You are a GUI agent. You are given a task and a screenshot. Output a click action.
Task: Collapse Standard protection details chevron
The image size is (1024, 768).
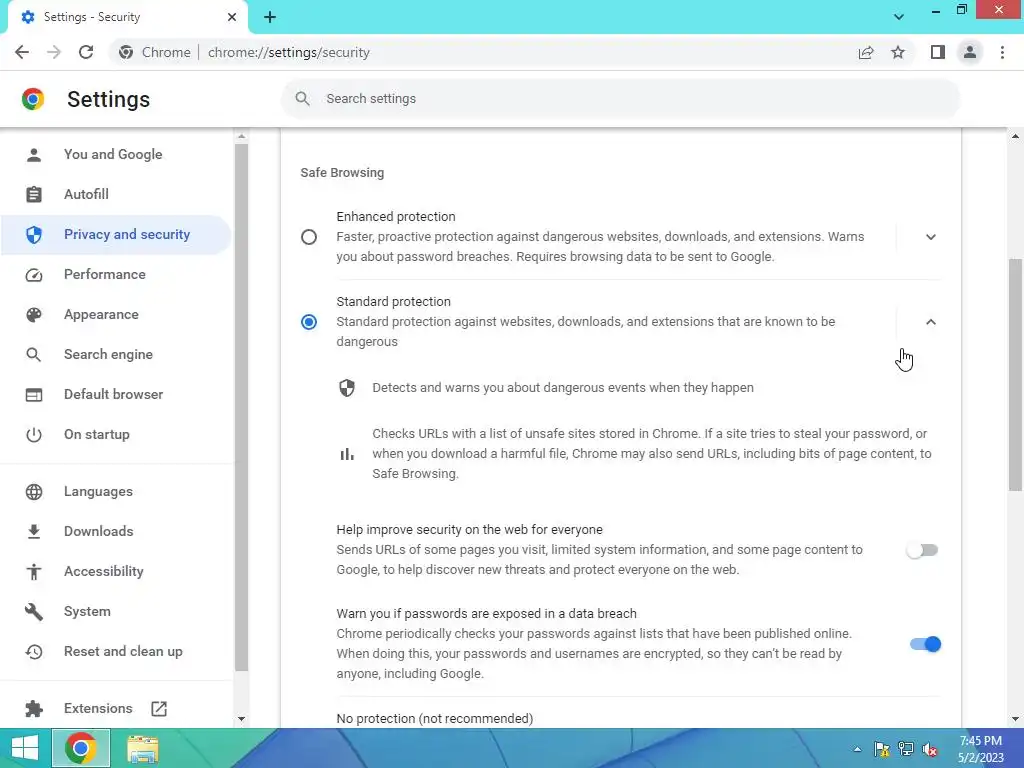point(931,322)
